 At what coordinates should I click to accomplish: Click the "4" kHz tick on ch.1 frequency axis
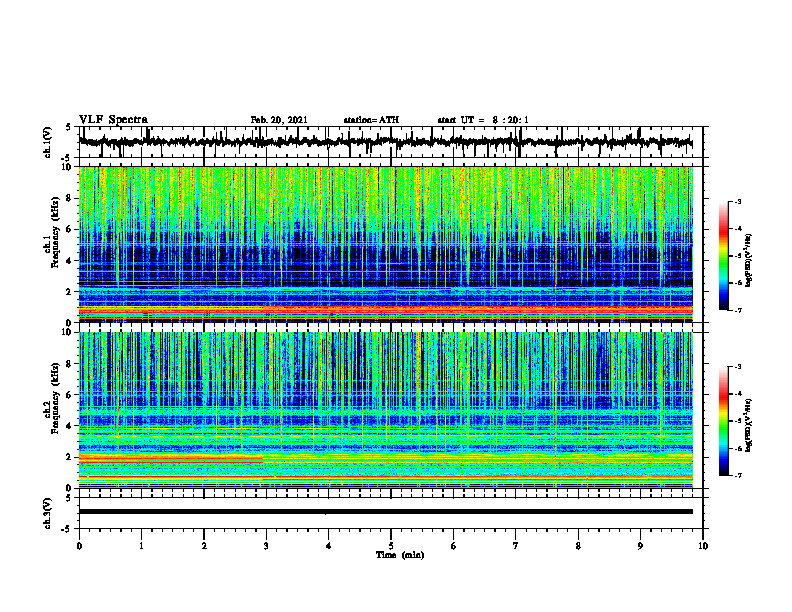click(70, 261)
